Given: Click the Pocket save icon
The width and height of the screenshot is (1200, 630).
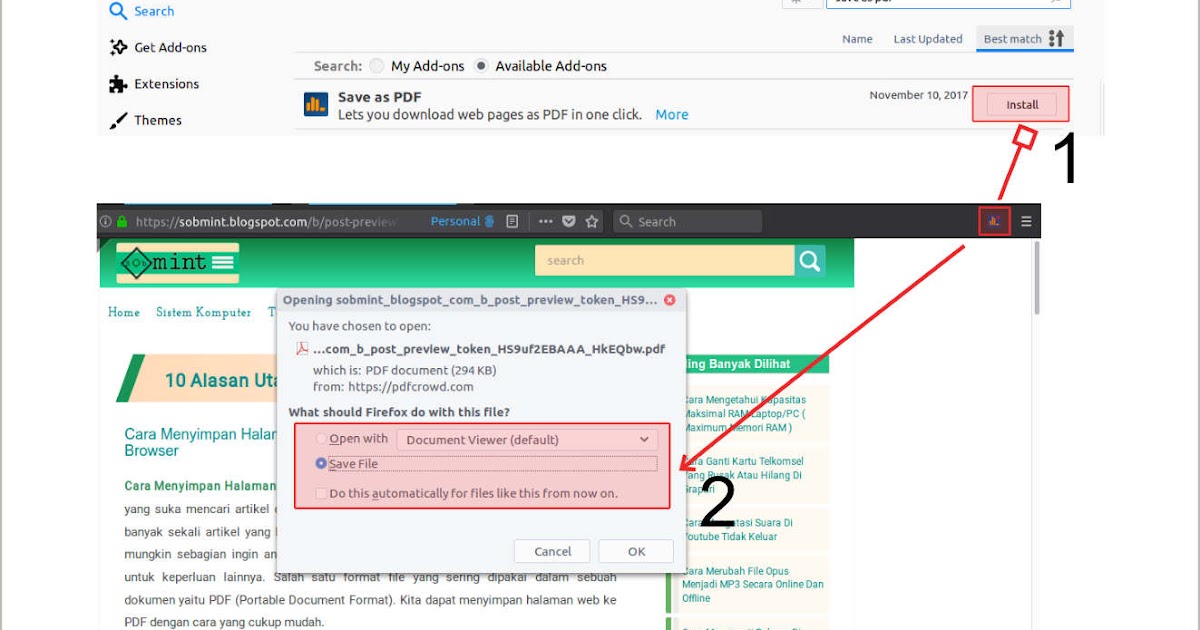Looking at the screenshot, I should [x=569, y=221].
